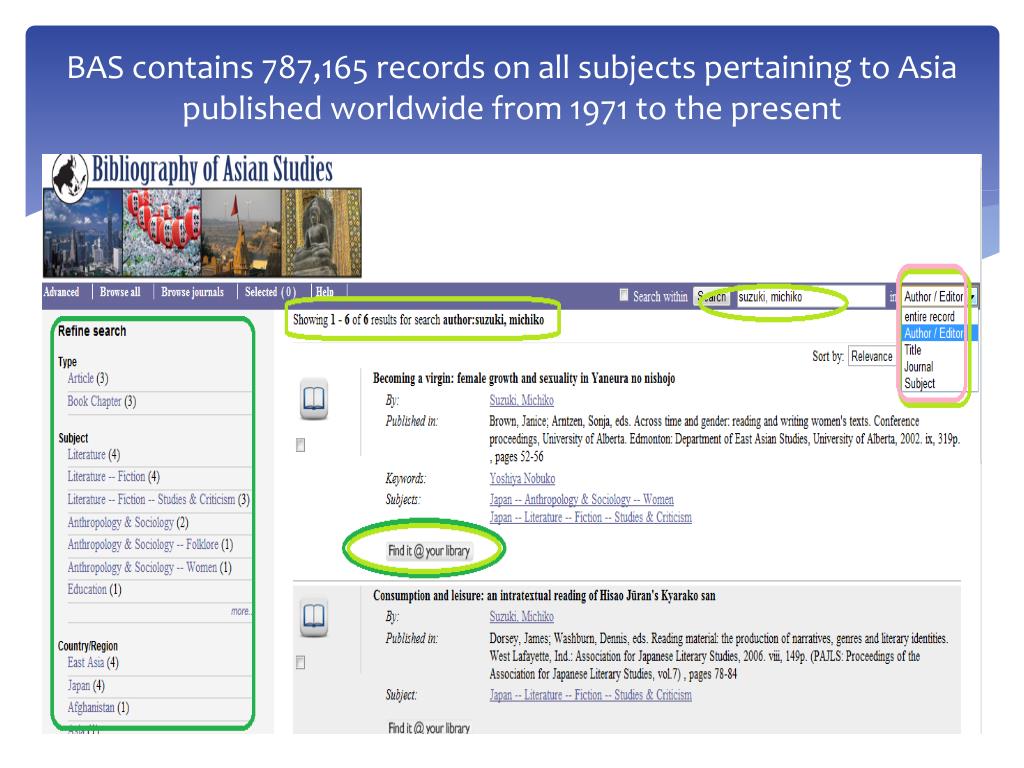Open author Suzuki, Michiko in second result

point(521,616)
